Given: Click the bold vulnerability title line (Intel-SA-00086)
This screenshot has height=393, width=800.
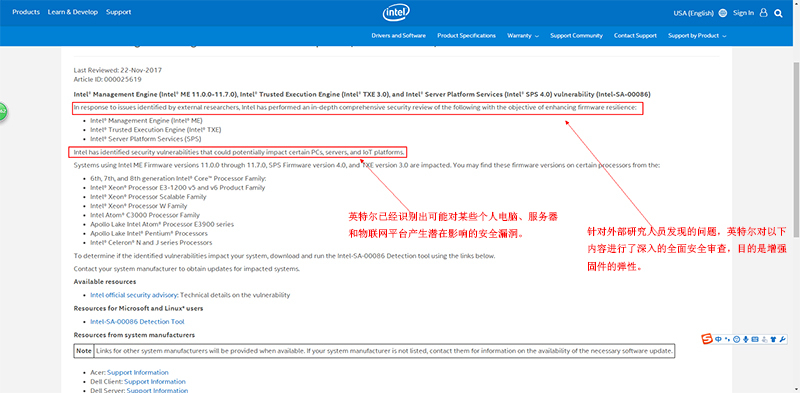Looking at the screenshot, I should click(362, 94).
